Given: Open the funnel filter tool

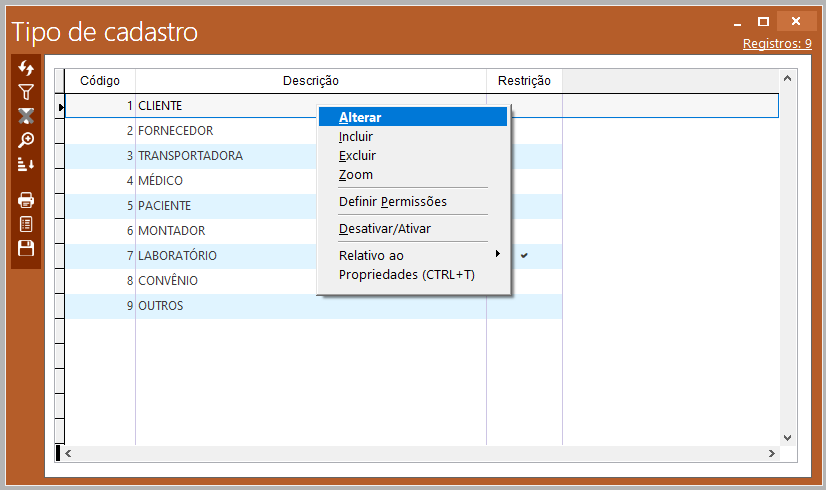Looking at the screenshot, I should [x=26, y=91].
